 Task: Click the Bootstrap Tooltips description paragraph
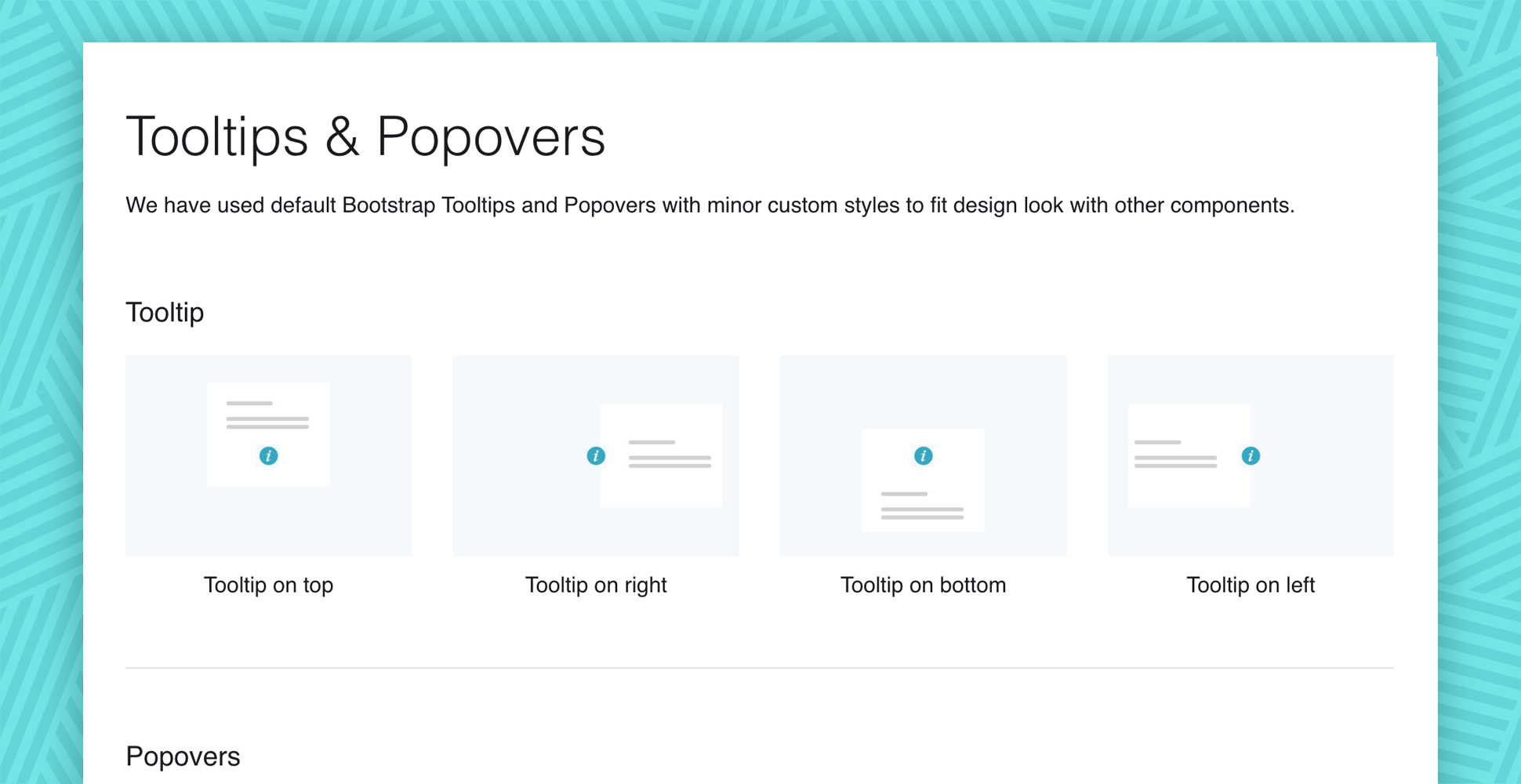pos(710,205)
